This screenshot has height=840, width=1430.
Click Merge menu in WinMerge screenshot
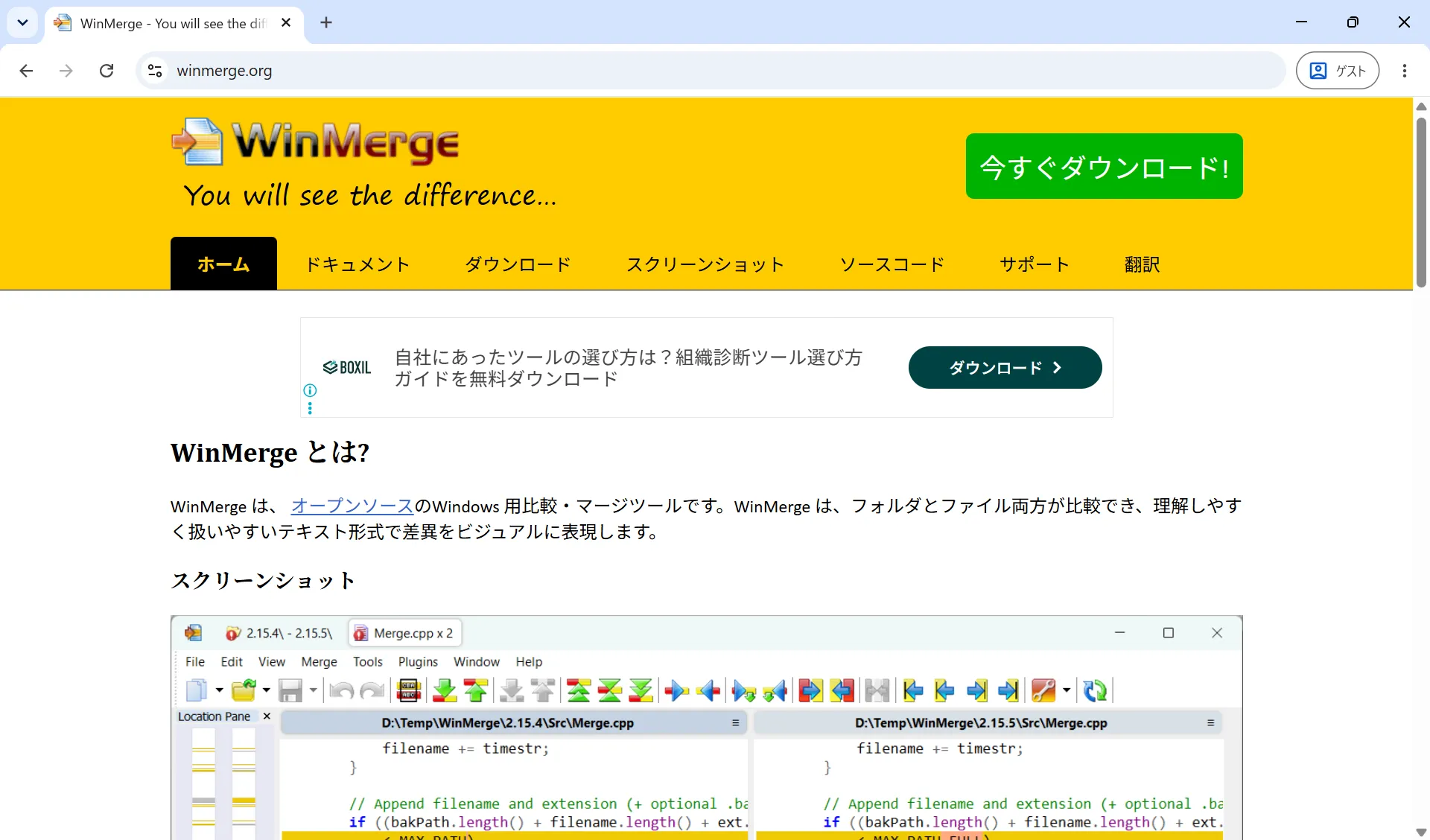coord(319,661)
